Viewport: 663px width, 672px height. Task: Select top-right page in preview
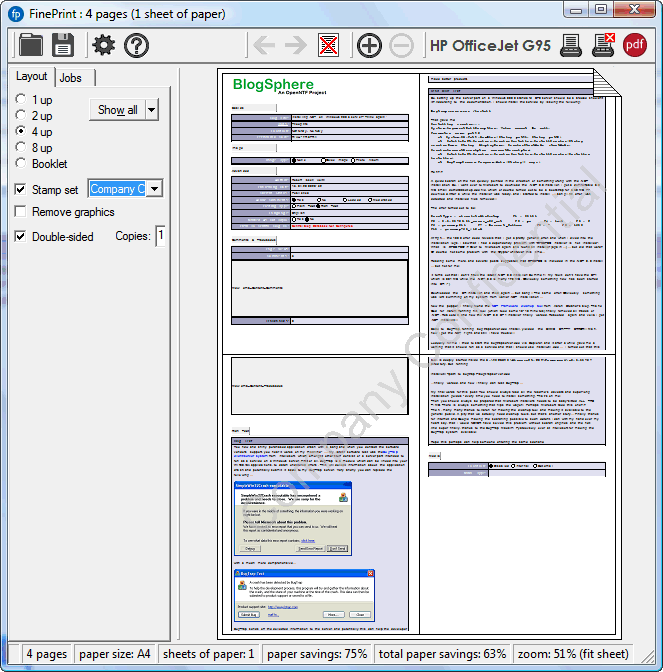pyautogui.click(x=517, y=214)
